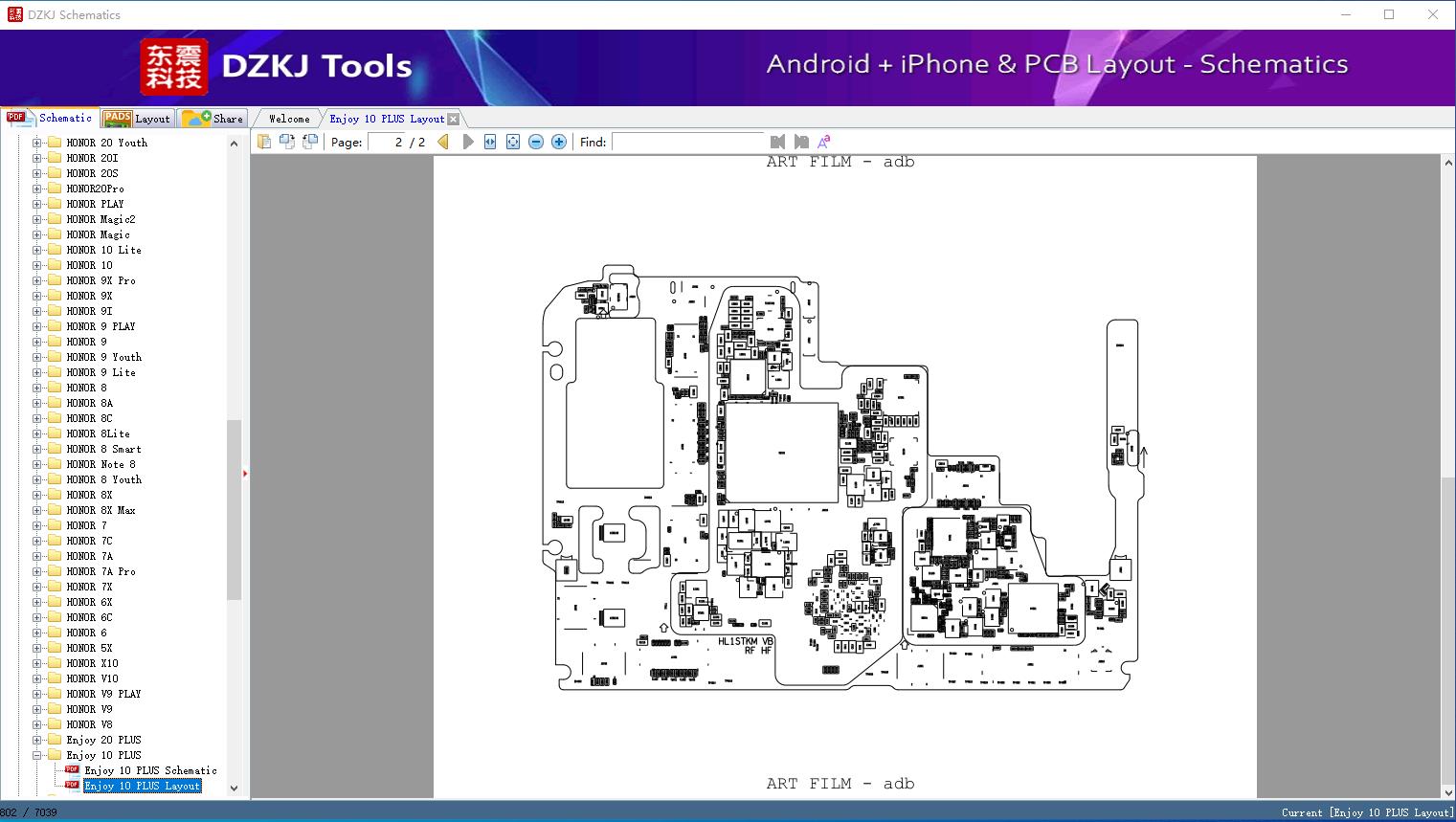Toggle match case for Find
This screenshot has width=1456, height=822.
tap(823, 142)
